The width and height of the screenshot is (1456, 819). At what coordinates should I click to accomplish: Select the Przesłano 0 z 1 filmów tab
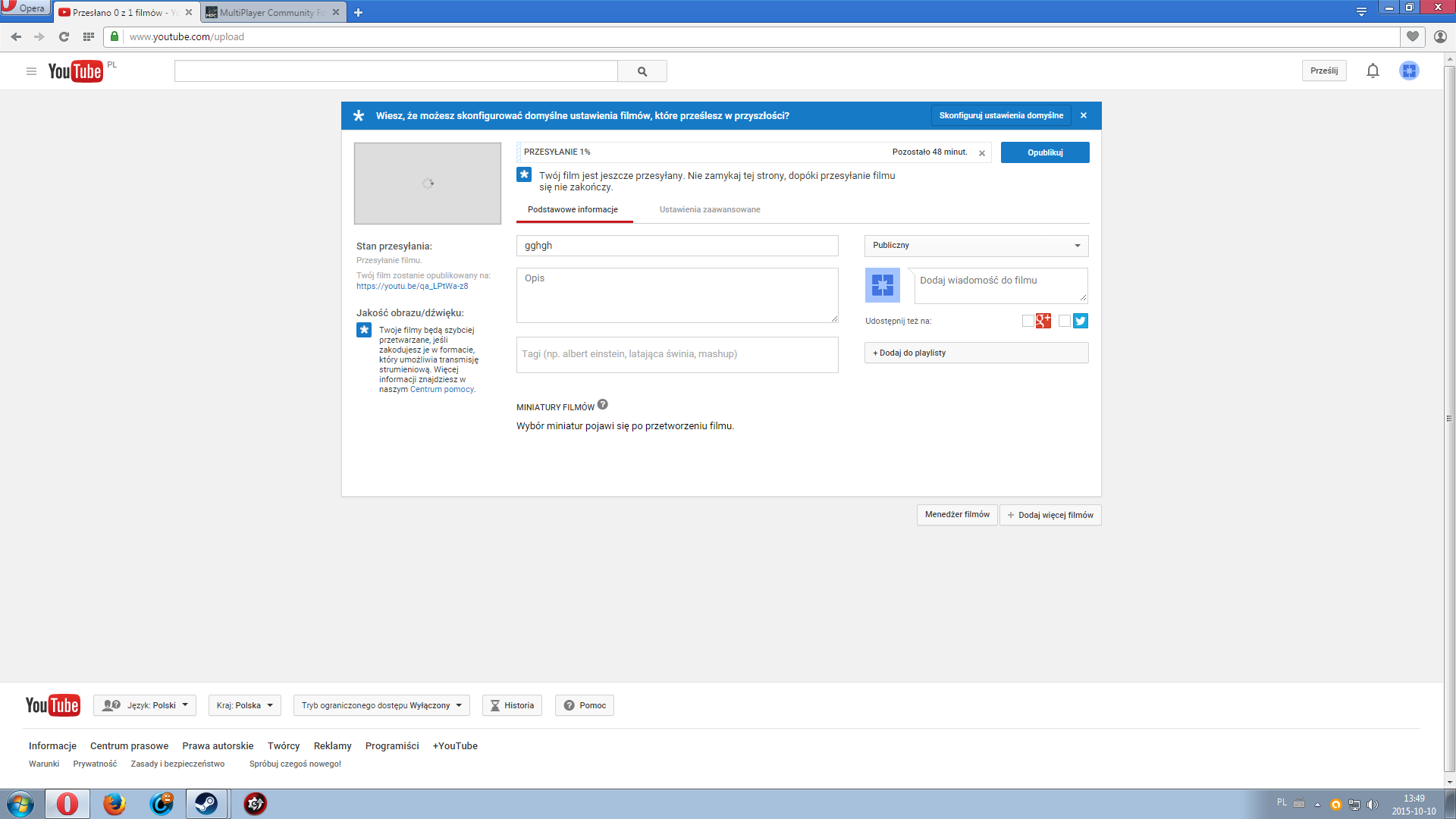[x=127, y=12]
